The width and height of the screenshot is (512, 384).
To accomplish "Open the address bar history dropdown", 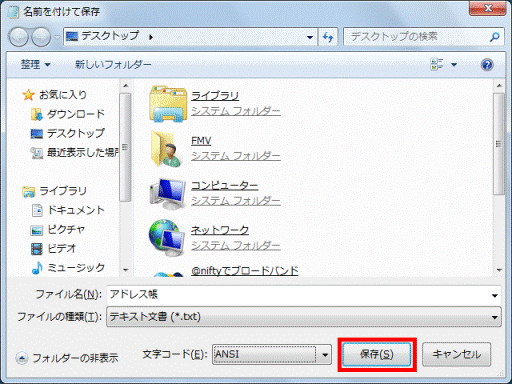I will [x=310, y=37].
